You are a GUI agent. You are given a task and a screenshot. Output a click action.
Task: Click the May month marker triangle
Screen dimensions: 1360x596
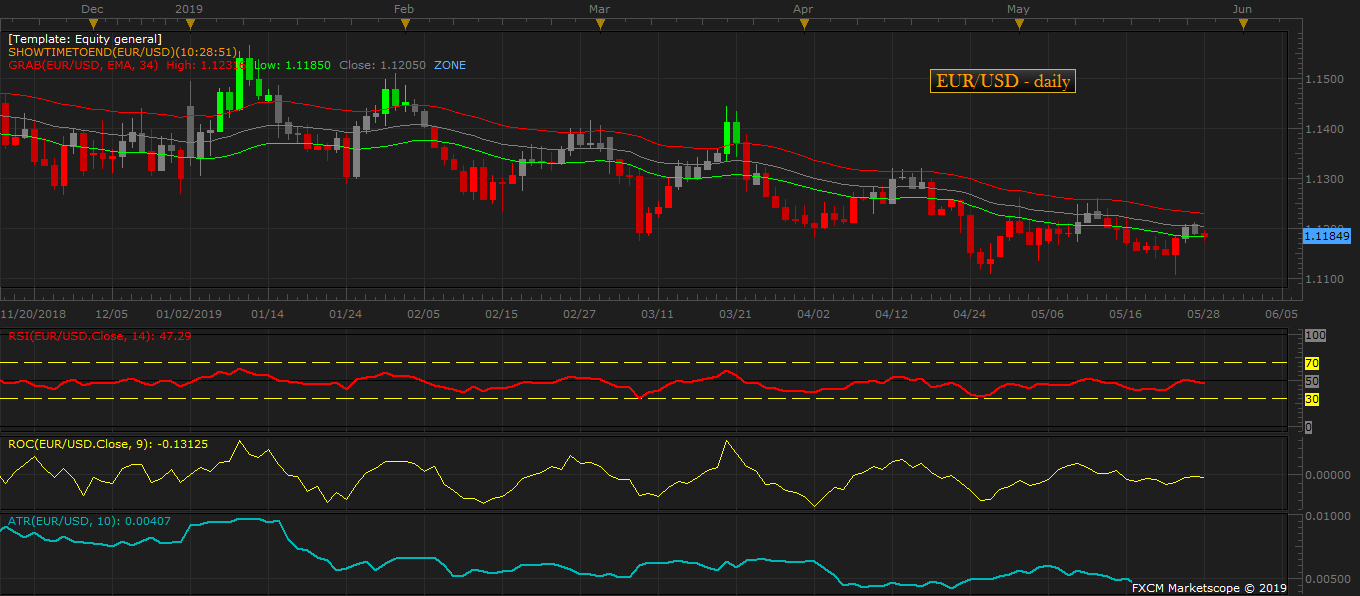pyautogui.click(x=1018, y=23)
